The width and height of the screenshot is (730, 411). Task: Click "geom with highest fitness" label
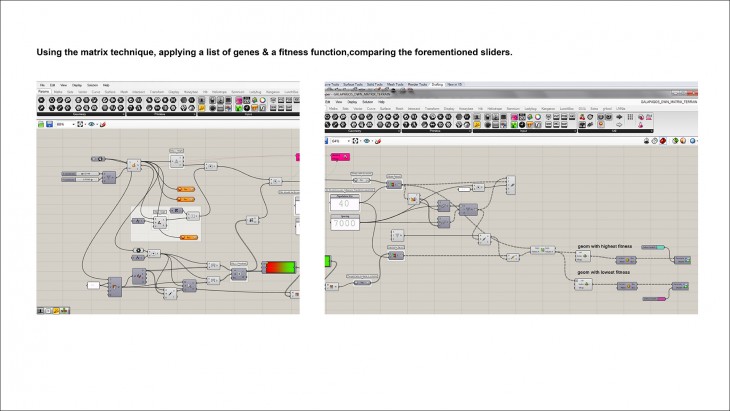pyautogui.click(x=605, y=246)
